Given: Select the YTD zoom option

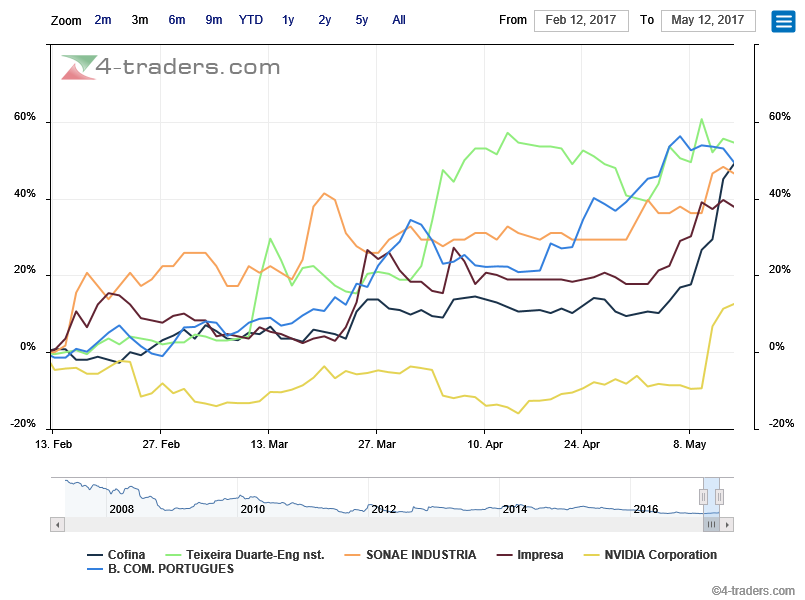Looking at the screenshot, I should pos(251,20).
